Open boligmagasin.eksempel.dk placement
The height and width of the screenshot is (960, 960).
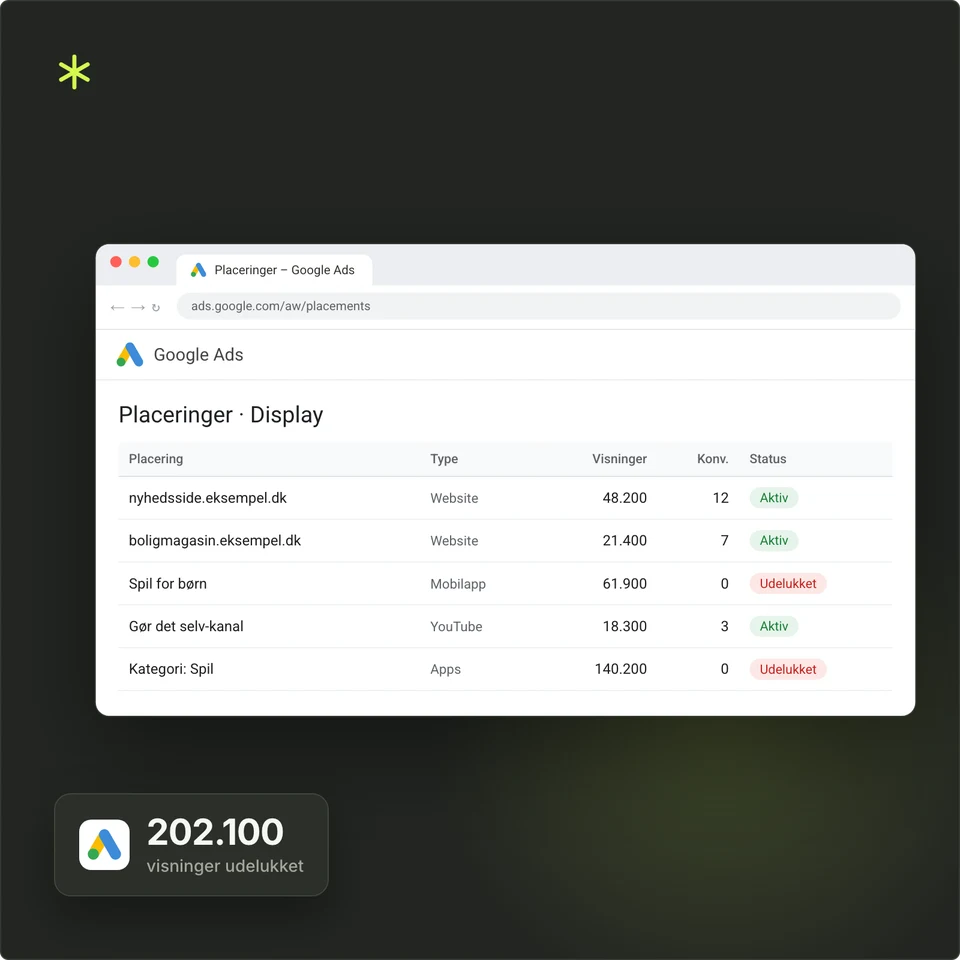215,541
